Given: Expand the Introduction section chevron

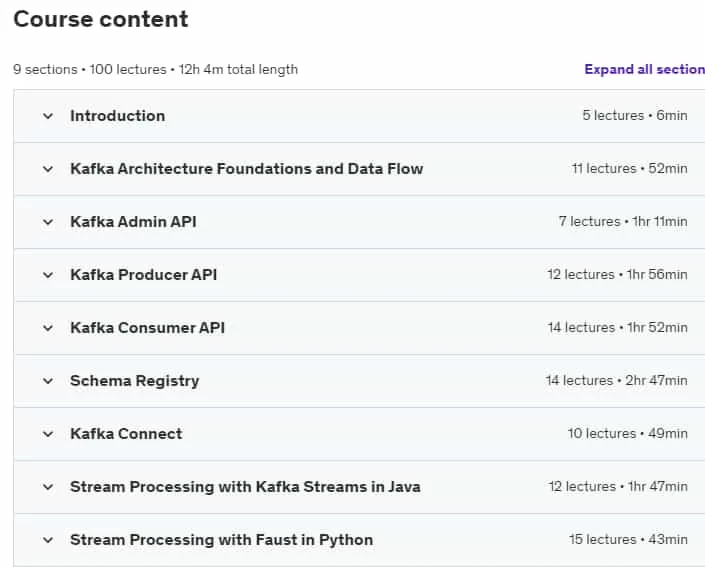Looking at the screenshot, I should click(x=48, y=116).
